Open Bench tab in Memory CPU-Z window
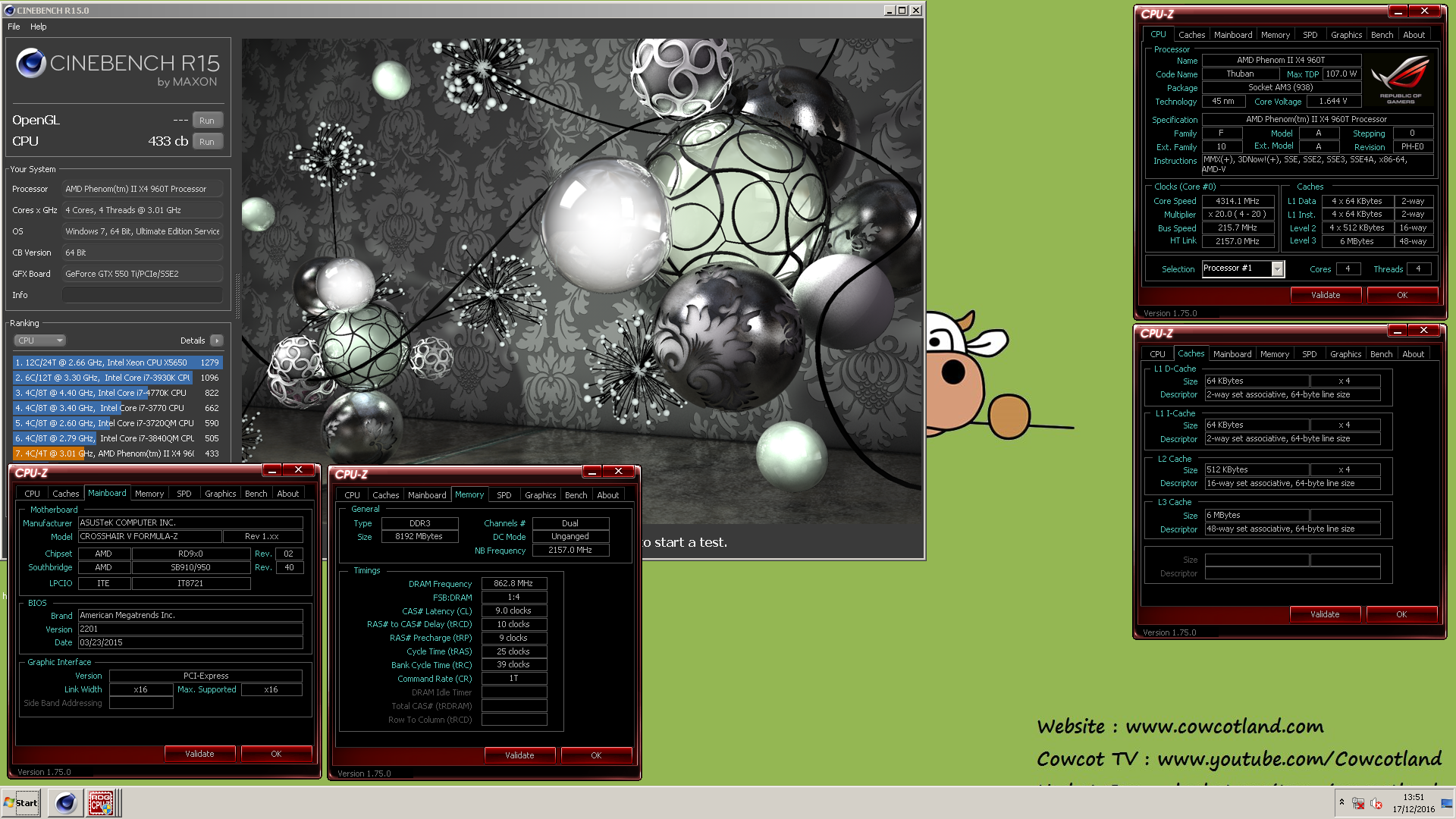 (x=576, y=495)
